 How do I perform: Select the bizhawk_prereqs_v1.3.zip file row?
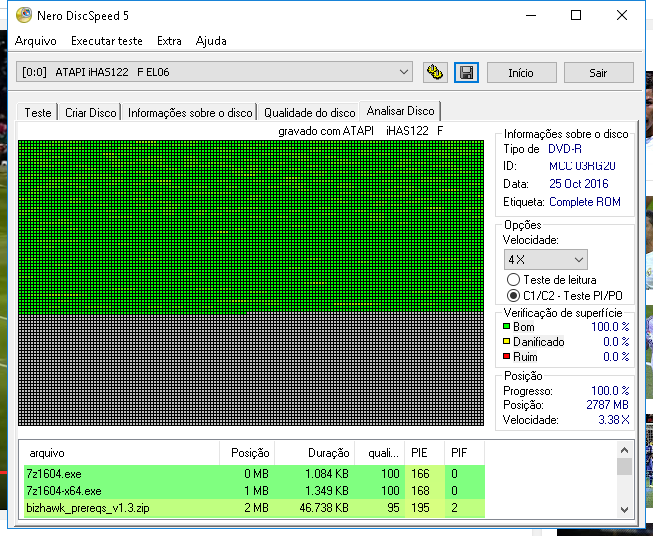click(254, 508)
